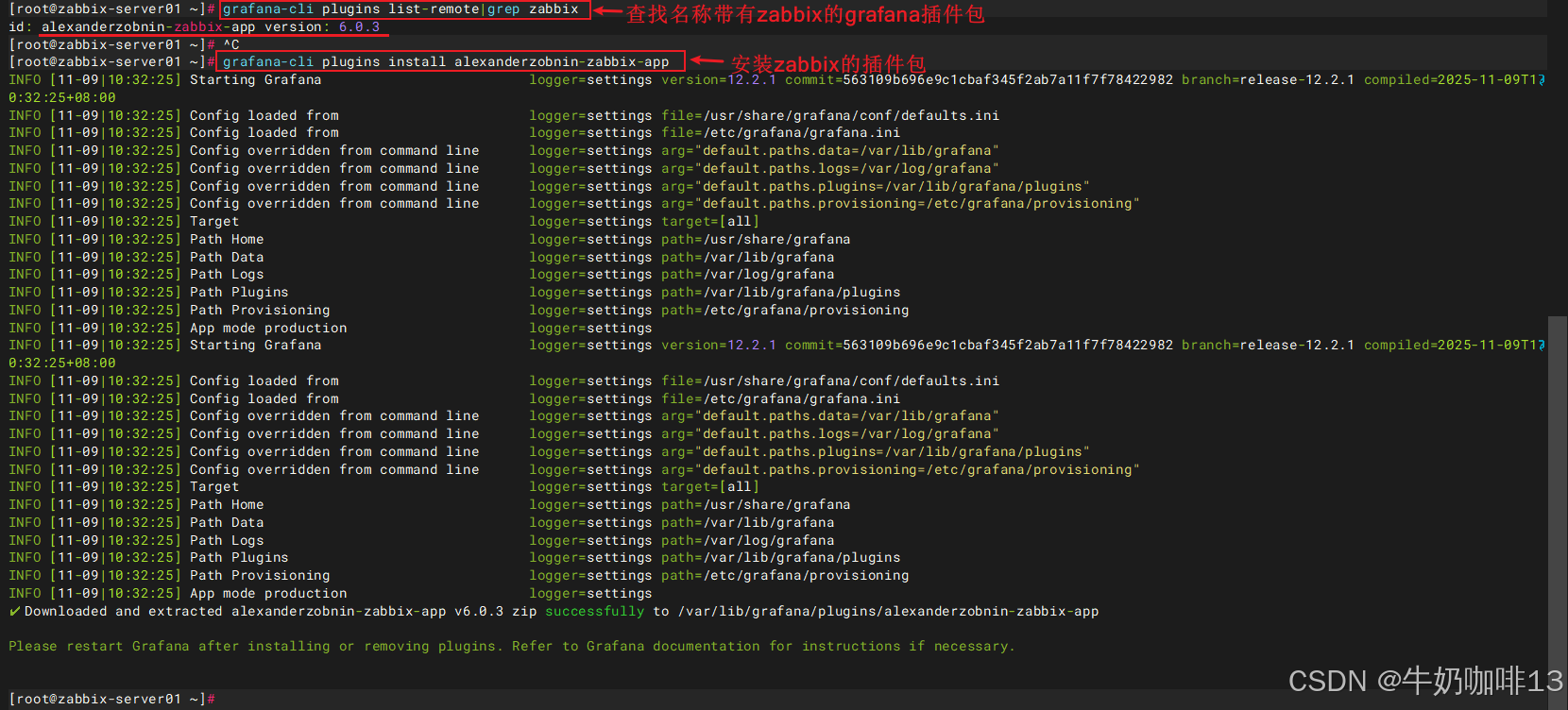The width and height of the screenshot is (1568, 710).
Task: Click the version value '6.0.3'
Action: 359,26
